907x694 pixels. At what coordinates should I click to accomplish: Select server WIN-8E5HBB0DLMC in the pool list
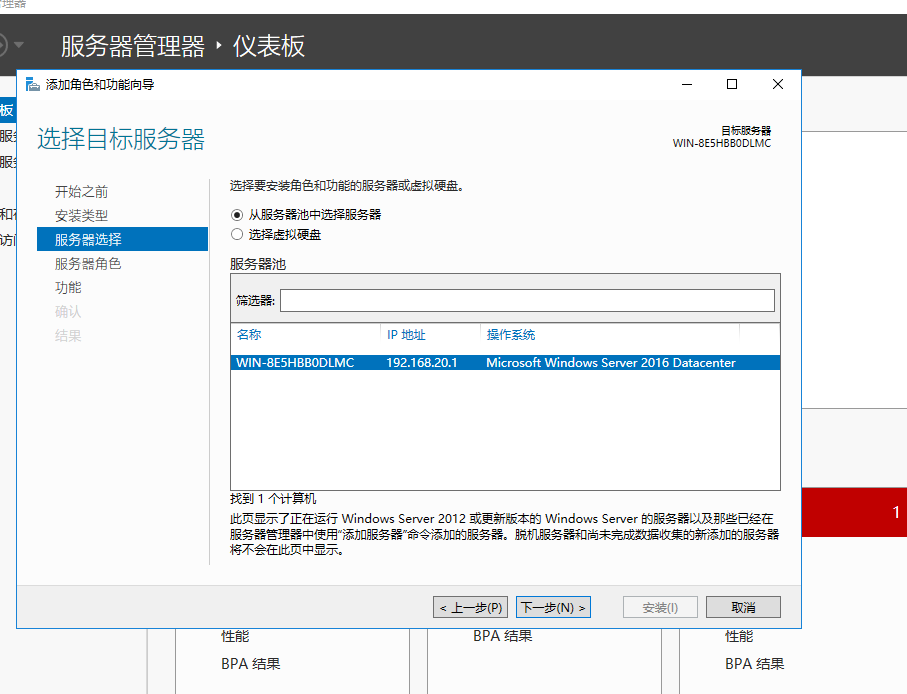coord(505,363)
